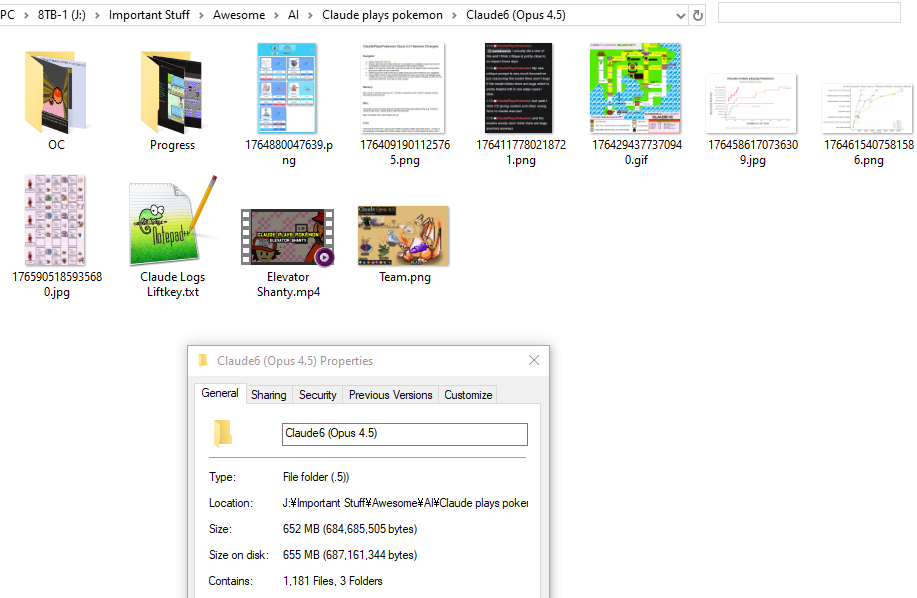Switch to the Previous Versions tab

pos(391,395)
